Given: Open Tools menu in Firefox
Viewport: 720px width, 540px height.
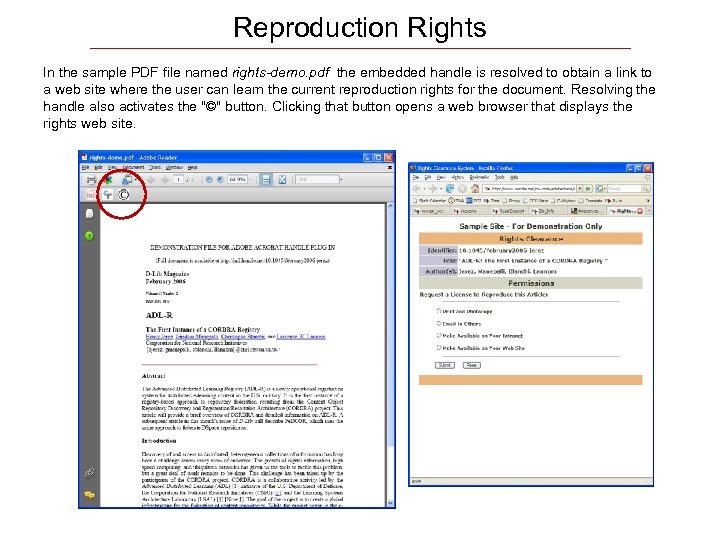Looking at the screenshot, I should [500, 177].
